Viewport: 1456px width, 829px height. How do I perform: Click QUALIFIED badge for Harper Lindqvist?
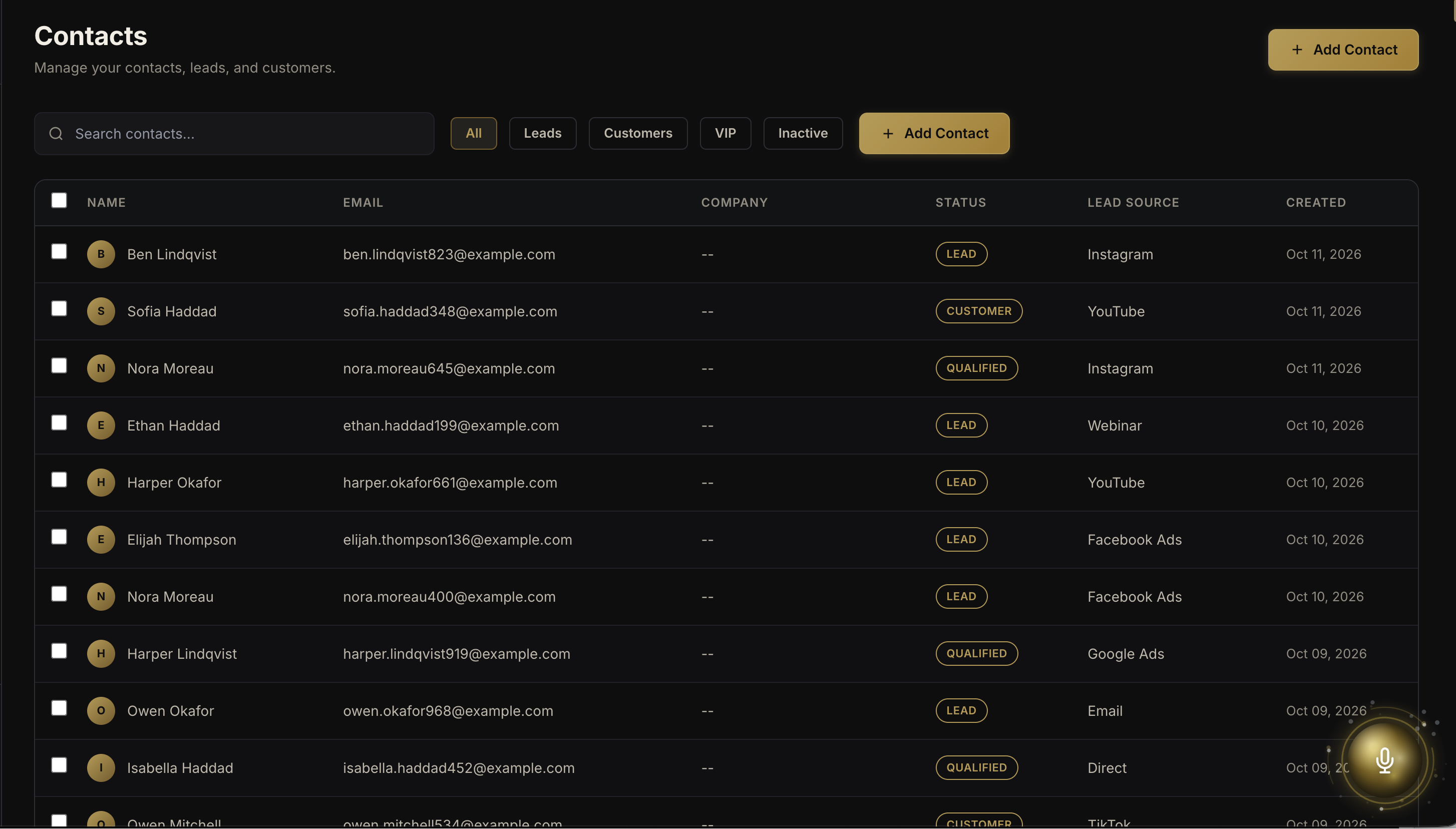point(976,653)
